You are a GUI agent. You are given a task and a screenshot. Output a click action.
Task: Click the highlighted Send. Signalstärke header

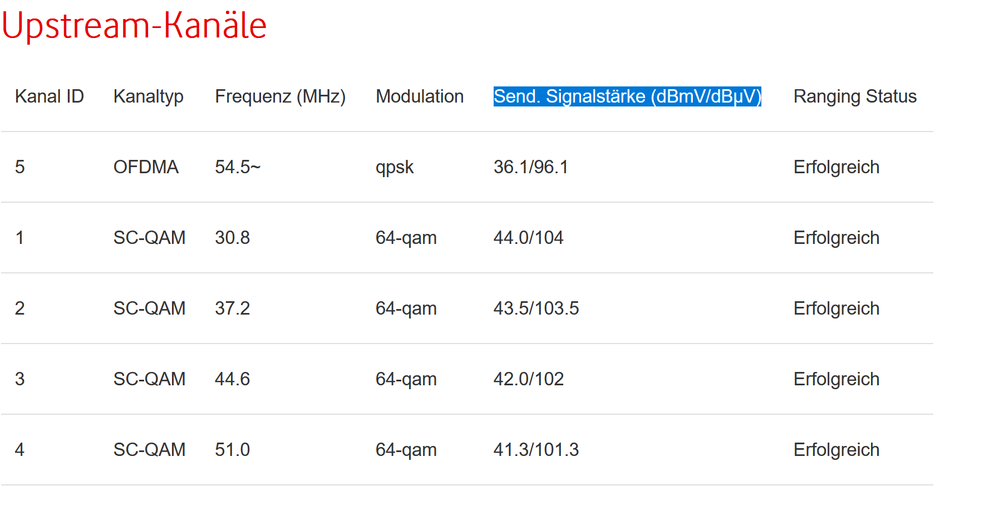[x=627, y=97]
